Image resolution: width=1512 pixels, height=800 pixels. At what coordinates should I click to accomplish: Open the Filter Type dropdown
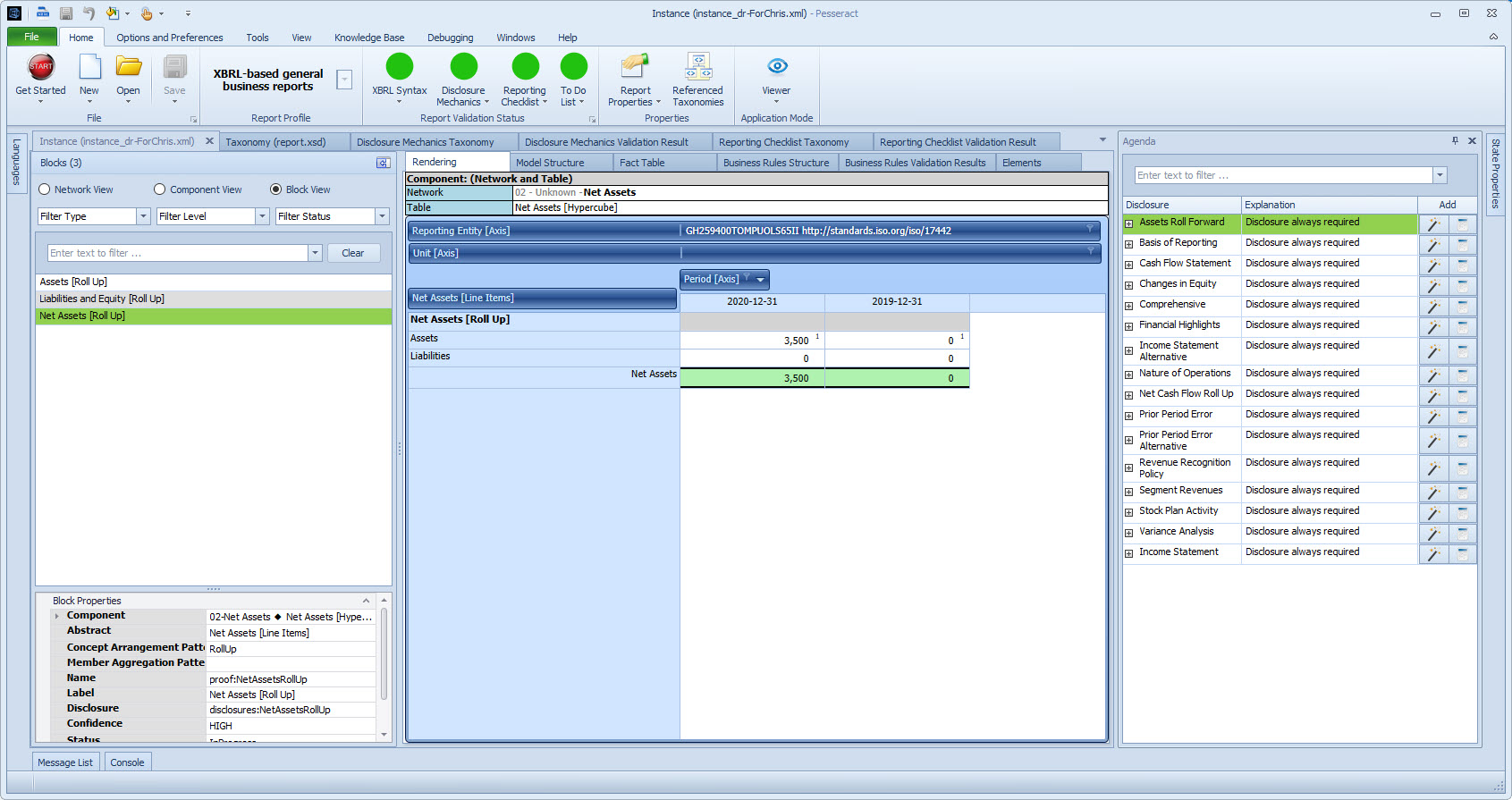(143, 216)
